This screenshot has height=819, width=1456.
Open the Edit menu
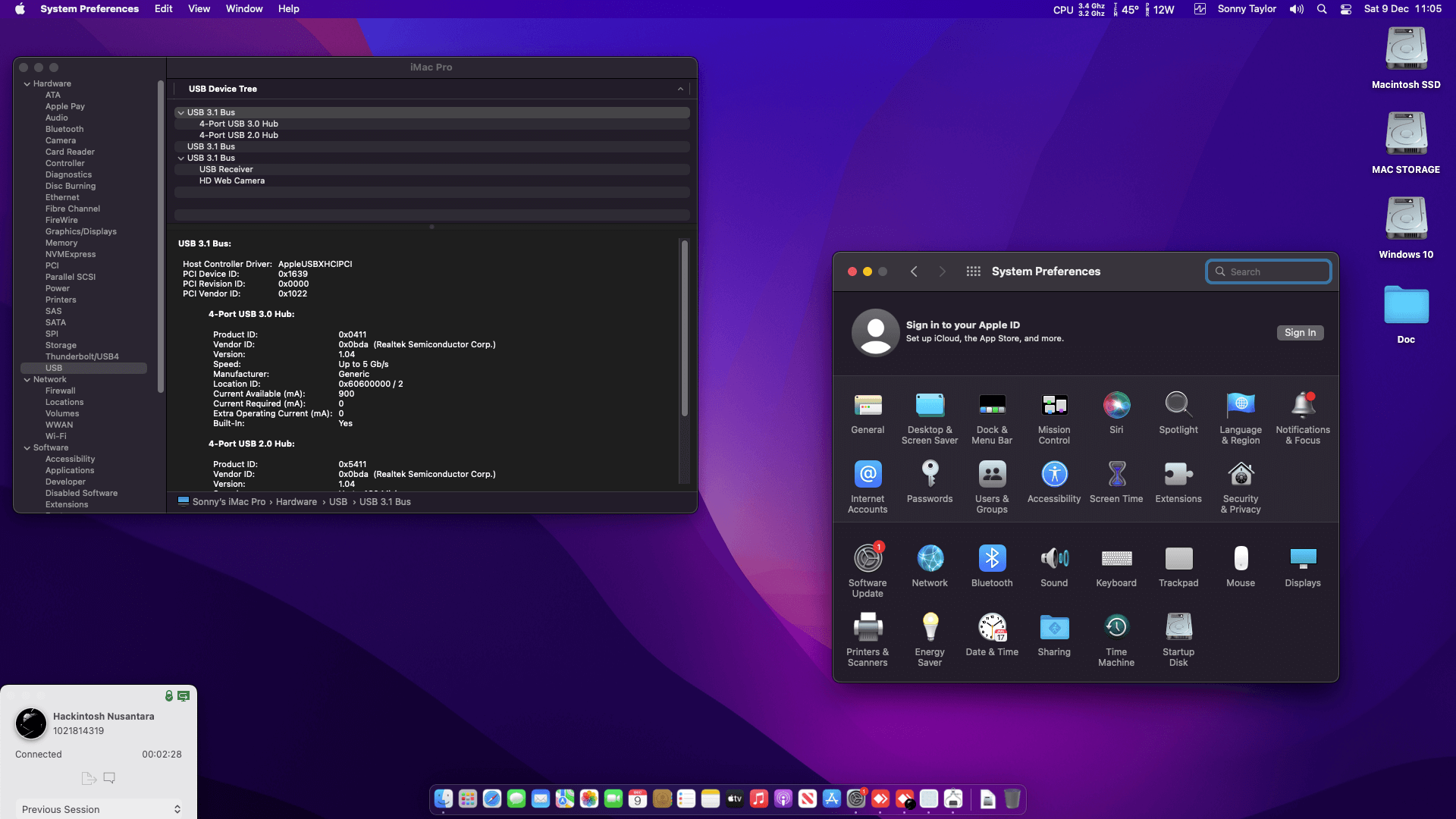coord(163,9)
